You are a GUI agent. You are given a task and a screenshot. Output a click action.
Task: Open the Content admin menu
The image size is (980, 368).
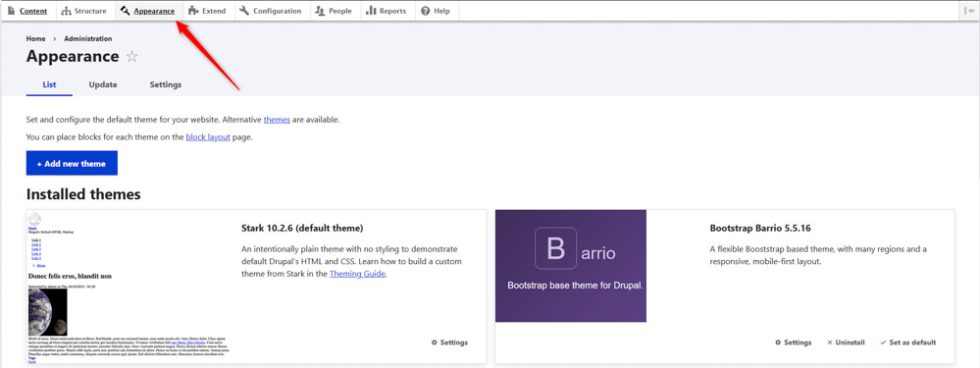coord(28,11)
